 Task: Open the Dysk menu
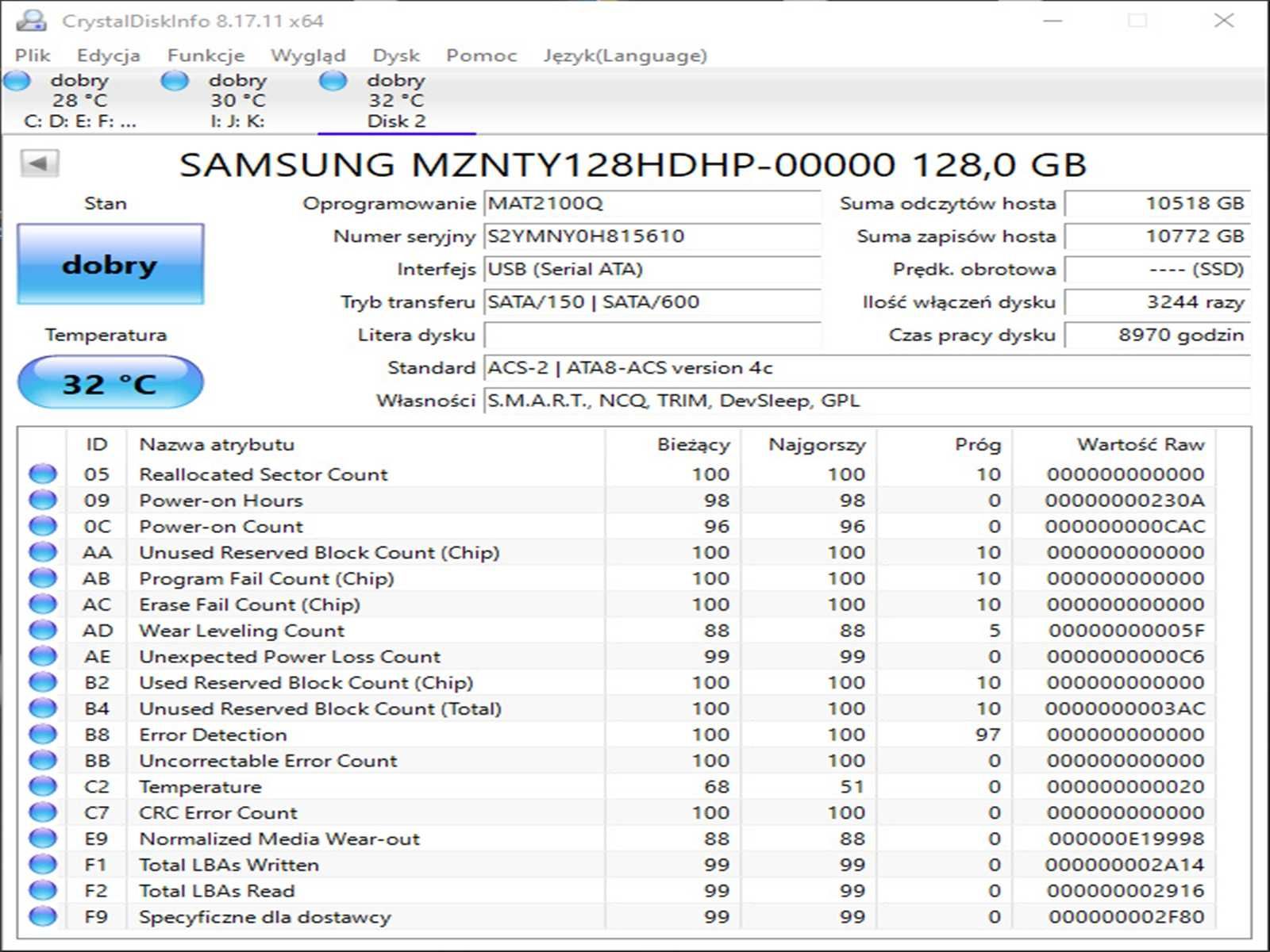click(x=396, y=56)
